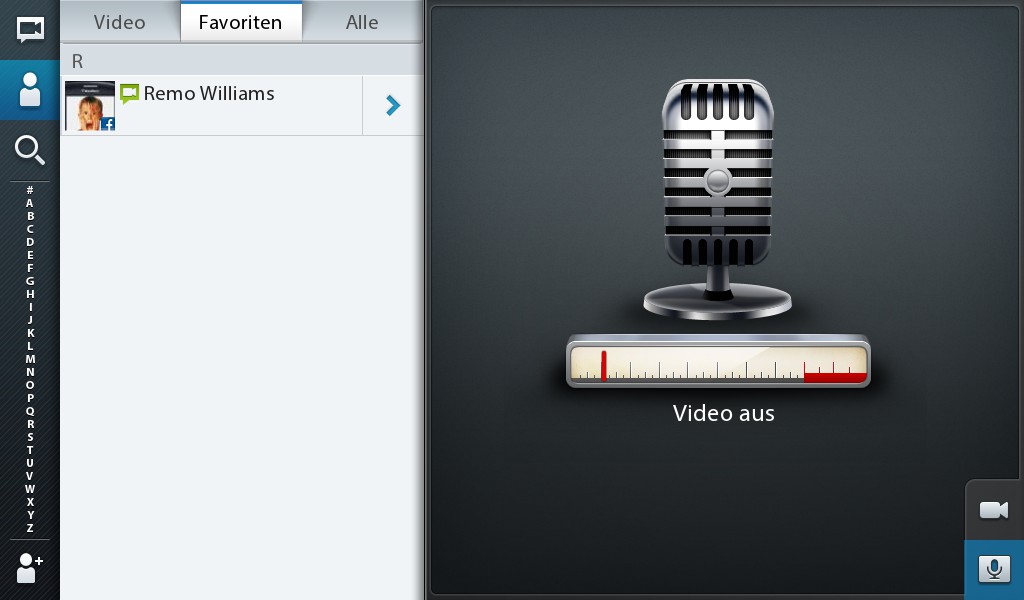Jump to letter A in index
This screenshot has height=600, width=1024.
[30, 203]
